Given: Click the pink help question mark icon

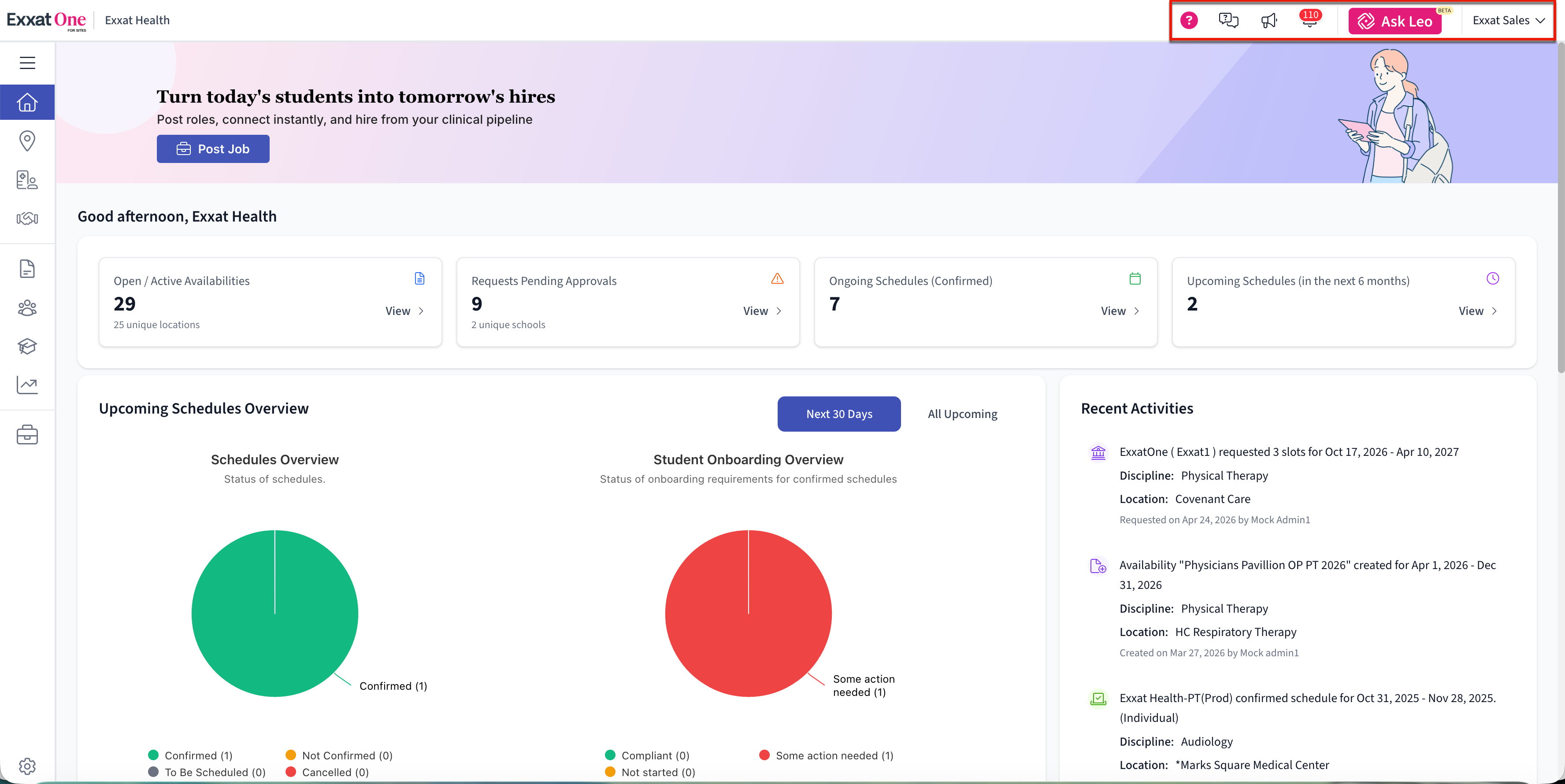Looking at the screenshot, I should (1188, 21).
